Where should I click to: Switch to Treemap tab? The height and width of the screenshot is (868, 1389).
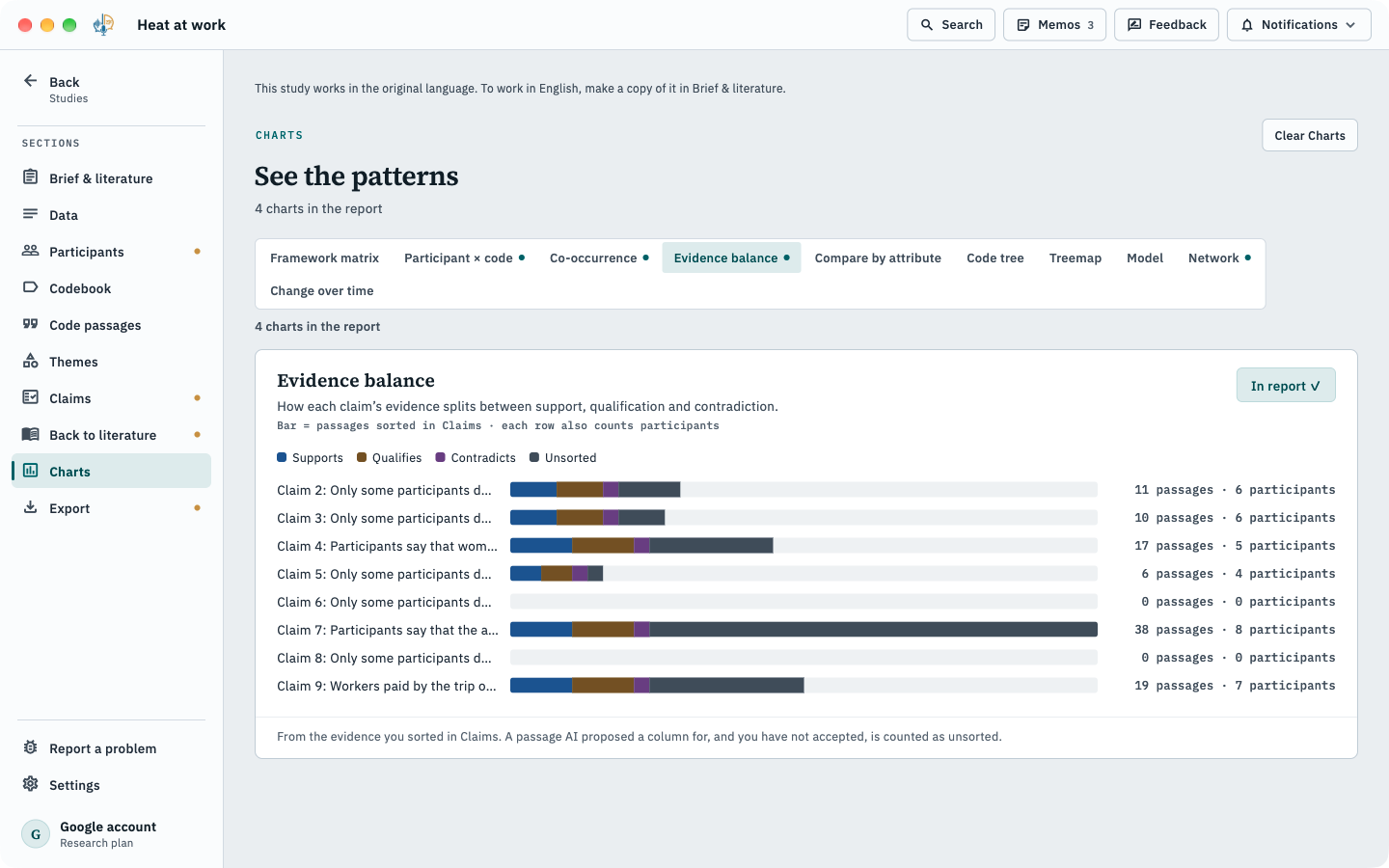[1075, 258]
